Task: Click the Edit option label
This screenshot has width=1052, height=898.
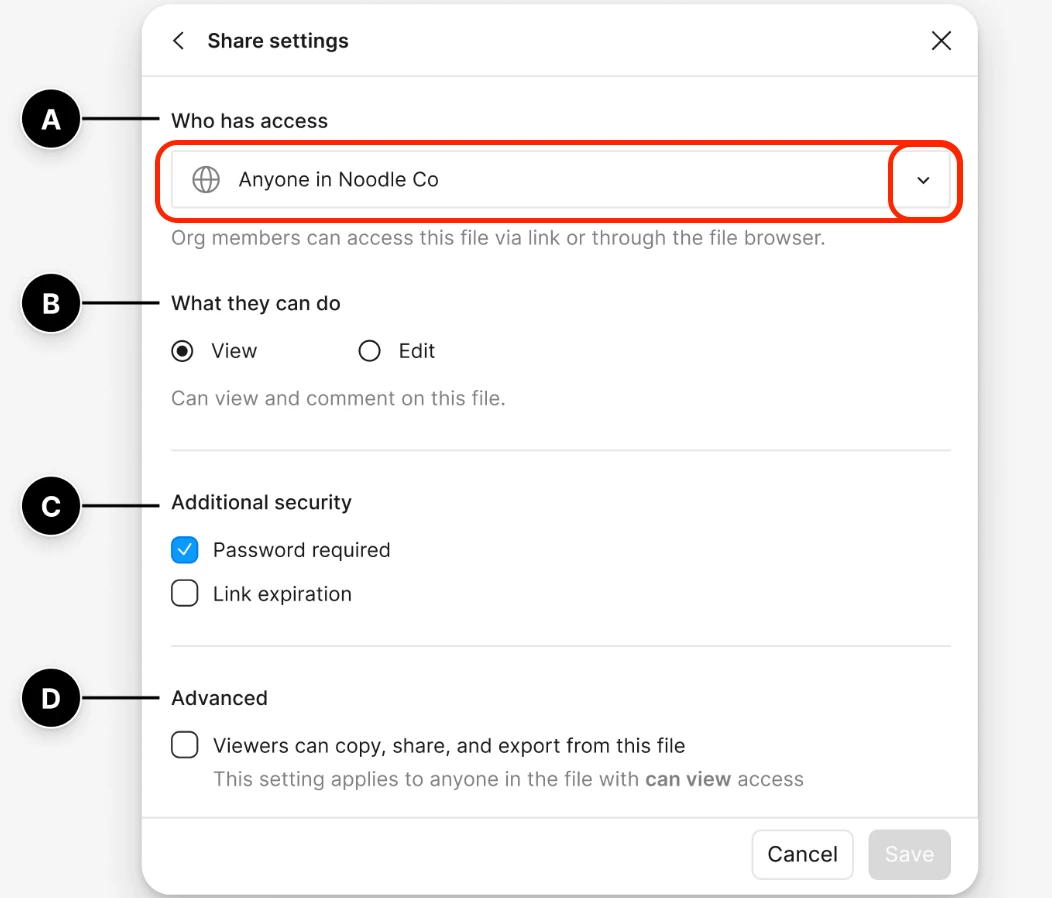Action: (x=417, y=351)
